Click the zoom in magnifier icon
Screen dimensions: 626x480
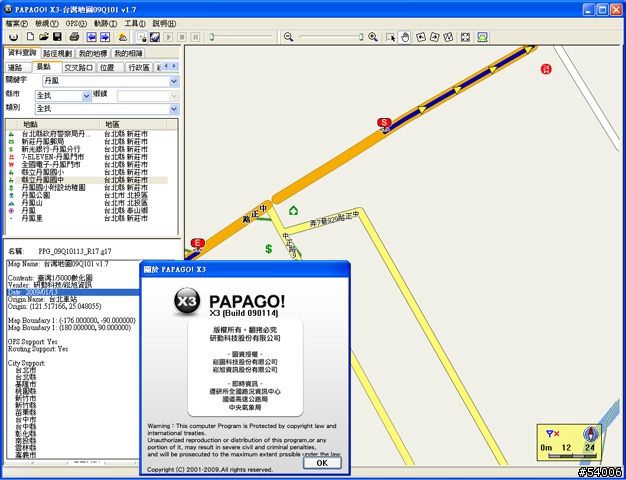tap(373, 37)
